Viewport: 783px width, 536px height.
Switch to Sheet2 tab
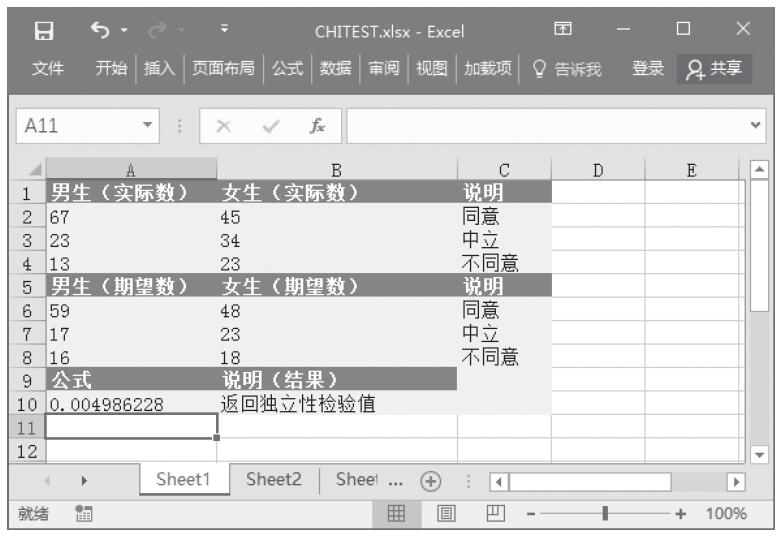pyautogui.click(x=273, y=479)
